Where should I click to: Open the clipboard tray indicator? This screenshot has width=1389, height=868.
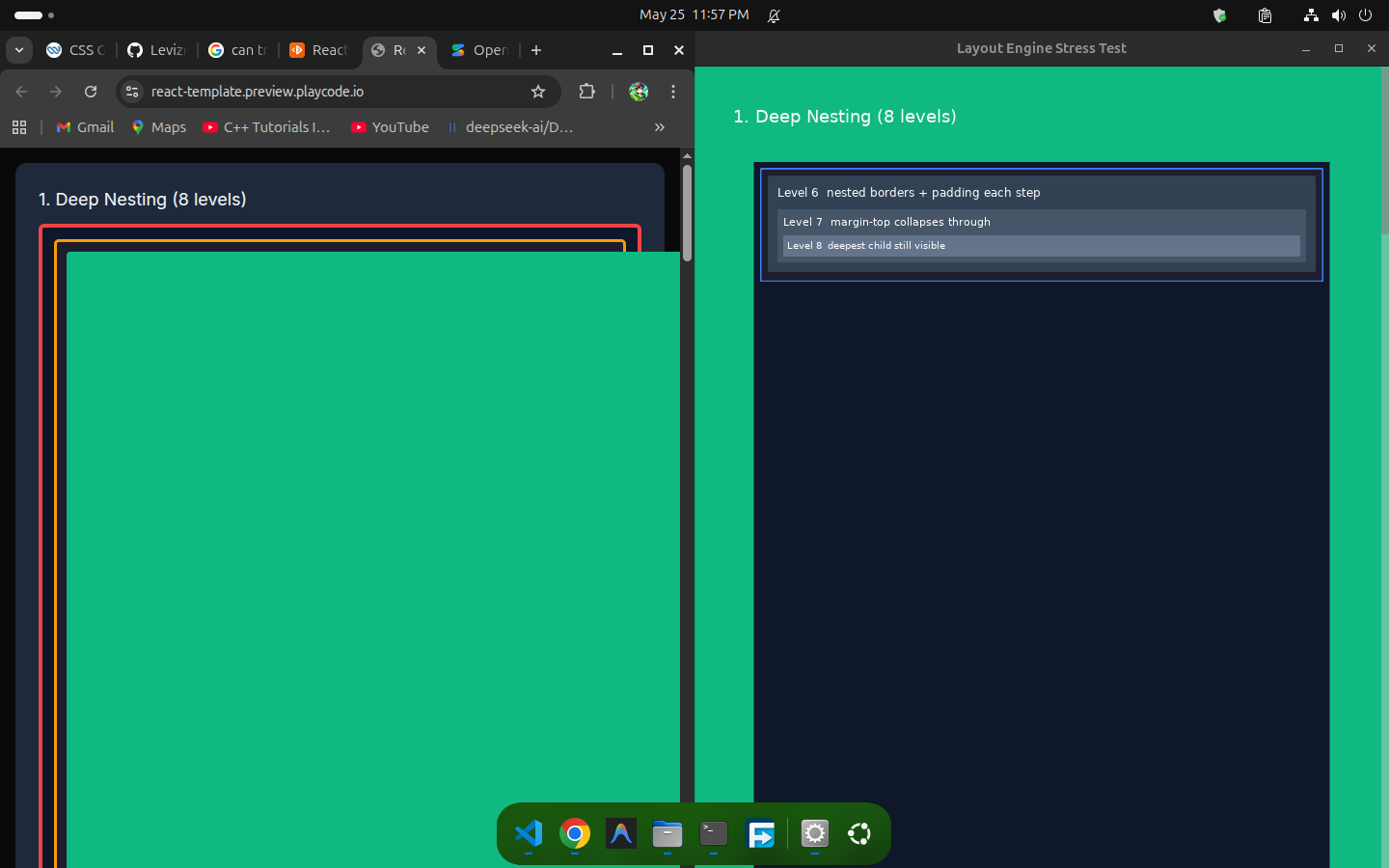[x=1265, y=15]
